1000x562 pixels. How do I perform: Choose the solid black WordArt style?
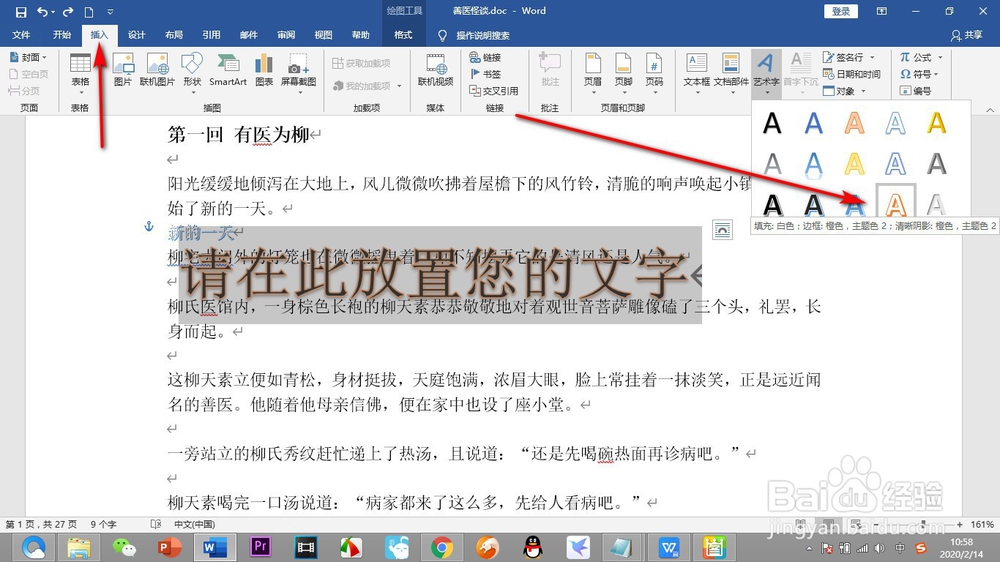pyautogui.click(x=772, y=122)
